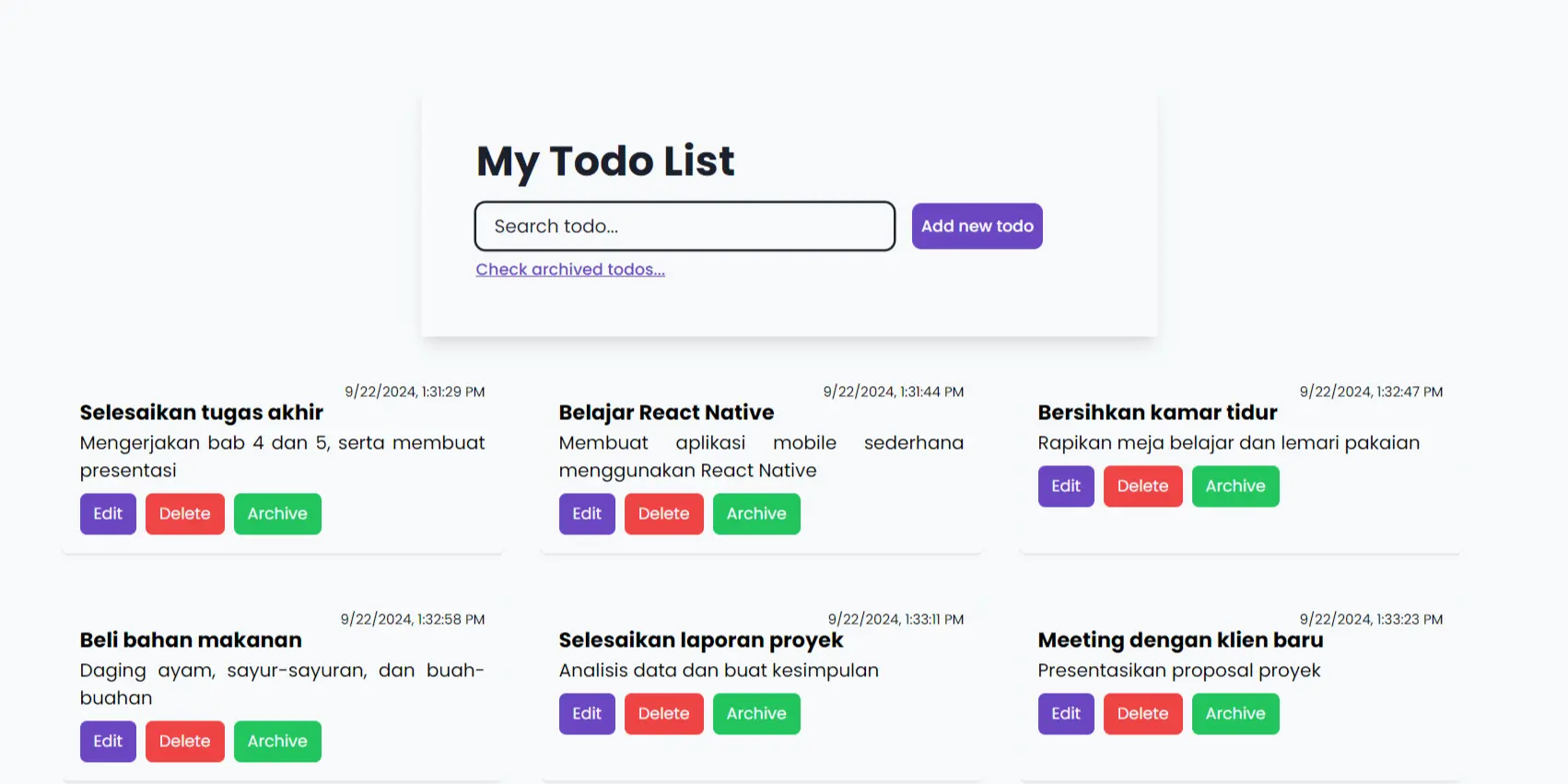Delete the Beli bahan makanan todo
This screenshot has height=784, width=1568.
[x=184, y=741]
